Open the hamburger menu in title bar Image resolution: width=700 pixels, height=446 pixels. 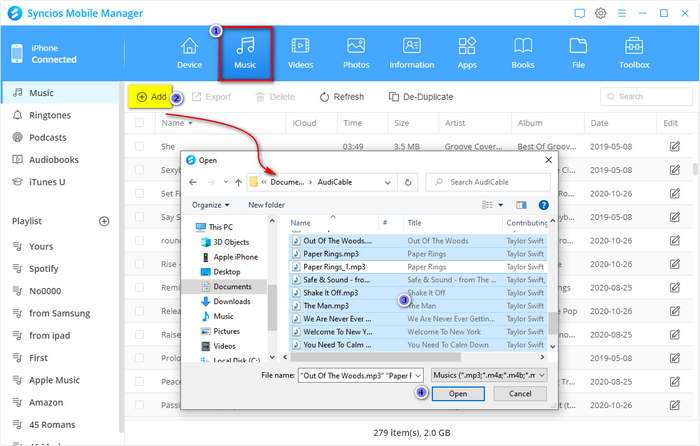coord(621,13)
